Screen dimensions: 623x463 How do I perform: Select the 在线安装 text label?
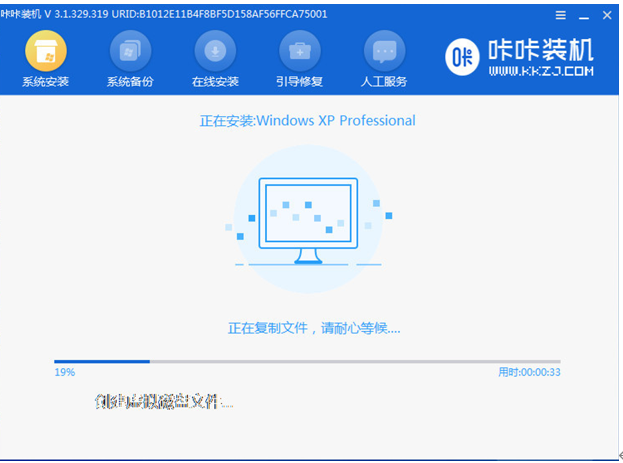[x=214, y=81]
